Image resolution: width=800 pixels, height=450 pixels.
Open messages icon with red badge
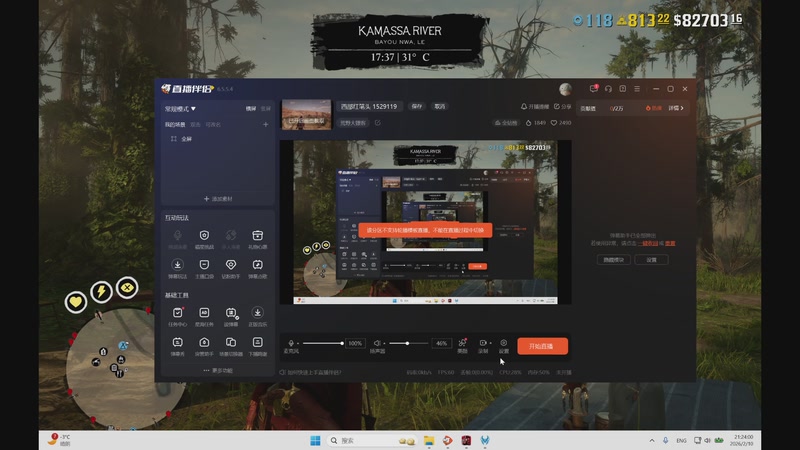[593, 89]
